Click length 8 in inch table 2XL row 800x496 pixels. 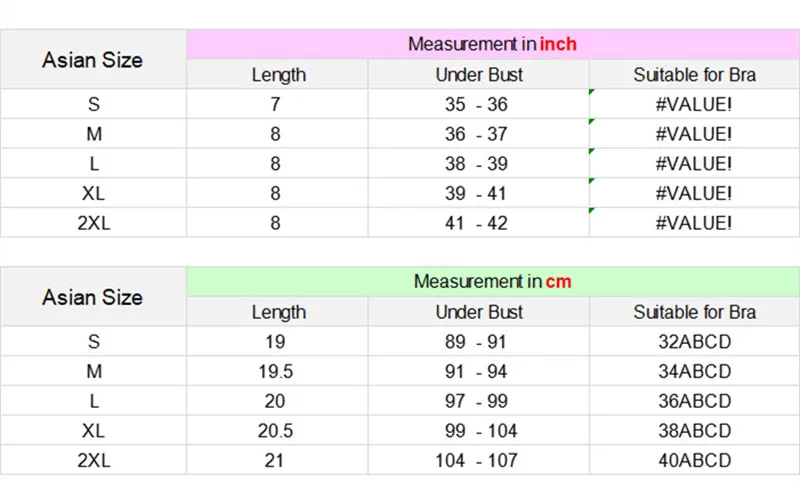click(278, 222)
